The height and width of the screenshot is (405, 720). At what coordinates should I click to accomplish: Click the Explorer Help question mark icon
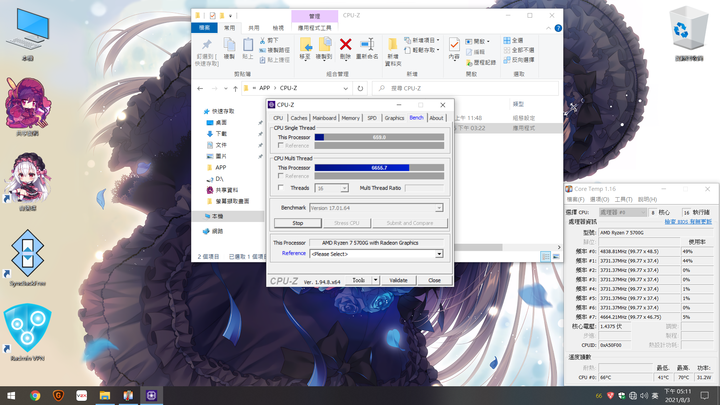point(558,28)
